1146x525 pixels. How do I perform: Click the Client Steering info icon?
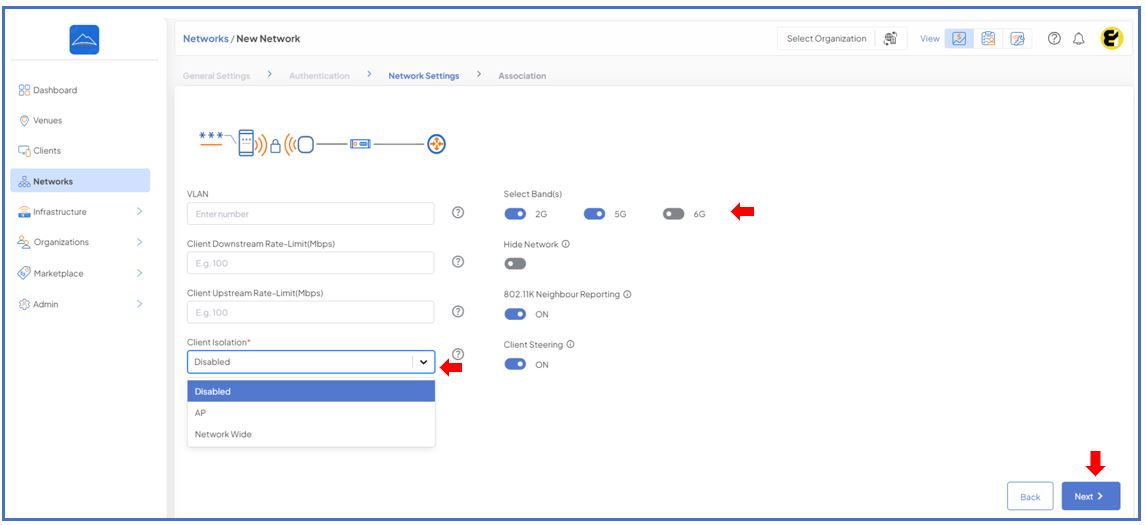pyautogui.click(x=570, y=344)
